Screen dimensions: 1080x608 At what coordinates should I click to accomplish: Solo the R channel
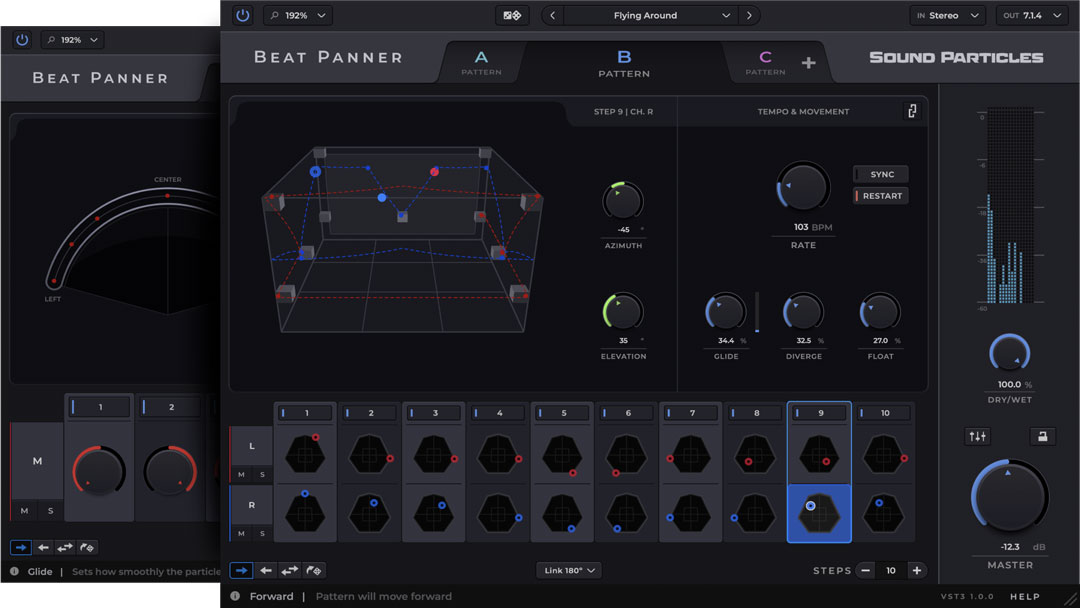(x=262, y=534)
